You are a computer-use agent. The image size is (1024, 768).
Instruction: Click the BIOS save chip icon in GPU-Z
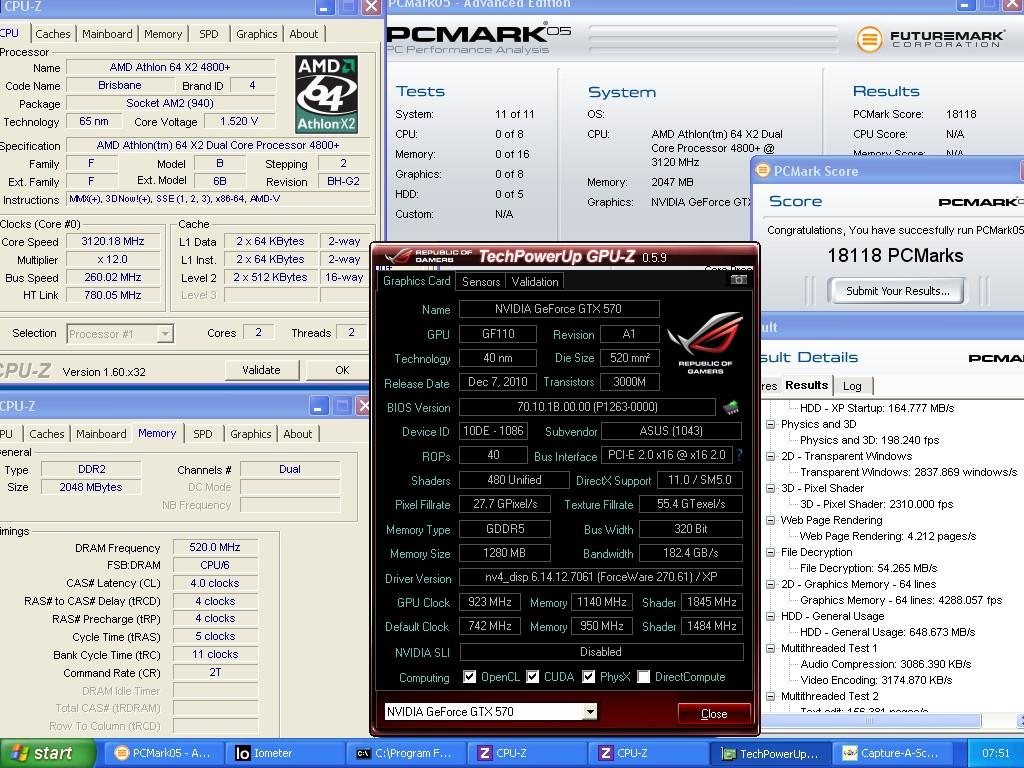[x=731, y=408]
